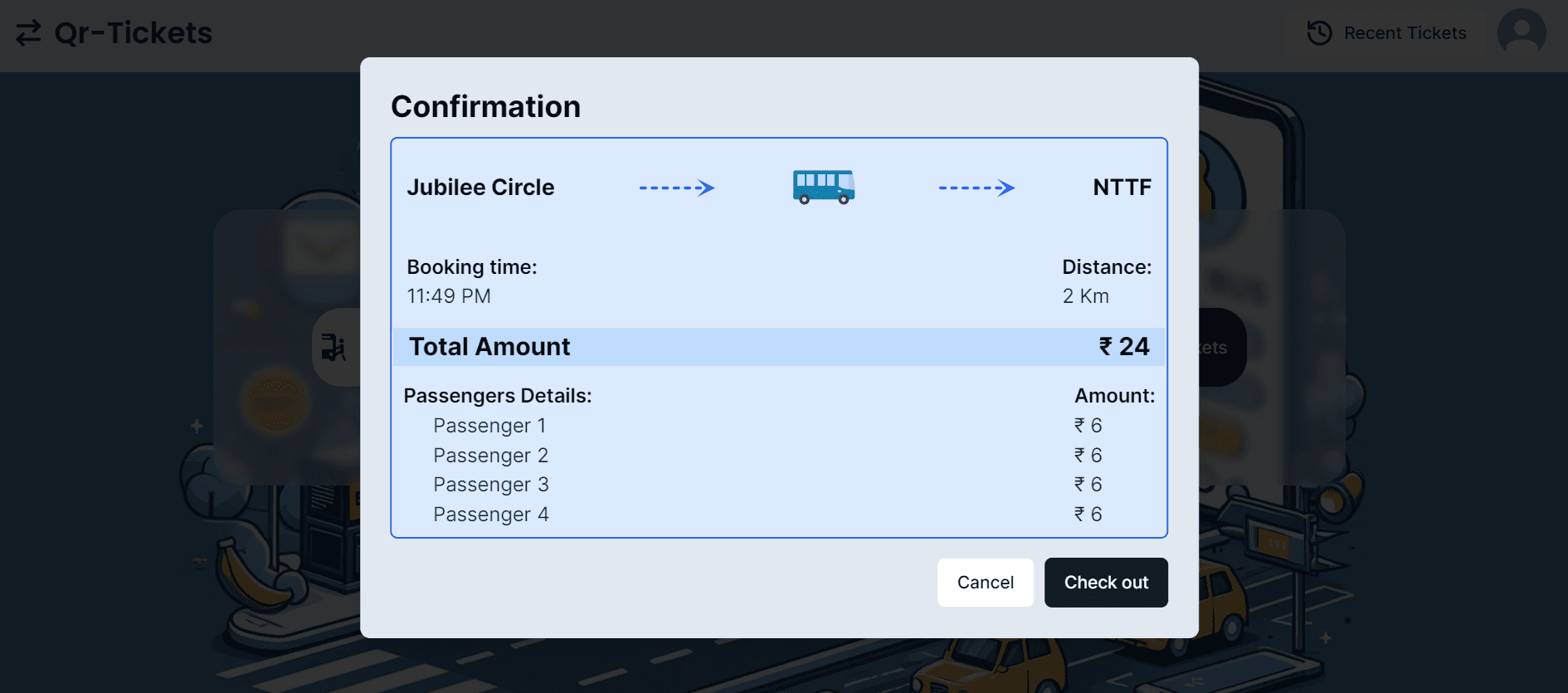This screenshot has height=693, width=1568.
Task: Click the arrow after Jubilee Circle
Action: click(677, 188)
